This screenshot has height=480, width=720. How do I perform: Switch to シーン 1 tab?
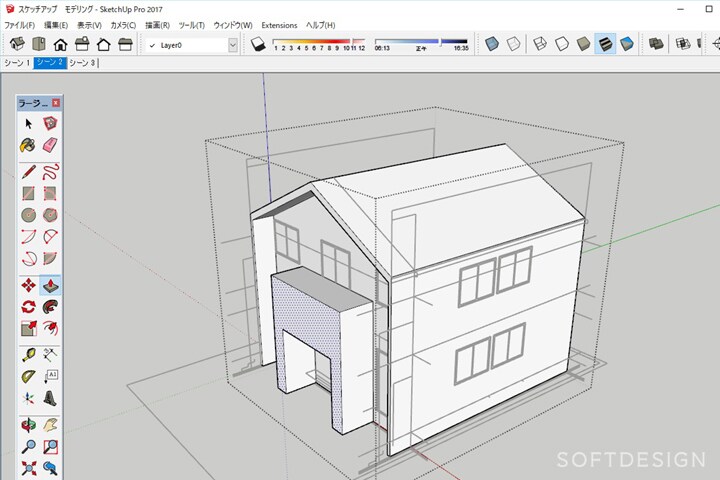pos(17,63)
